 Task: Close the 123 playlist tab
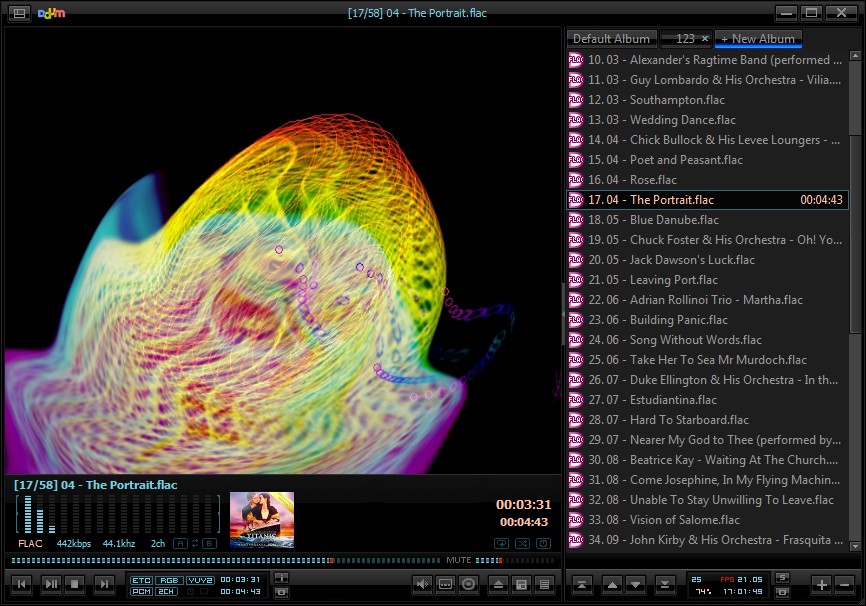705,39
